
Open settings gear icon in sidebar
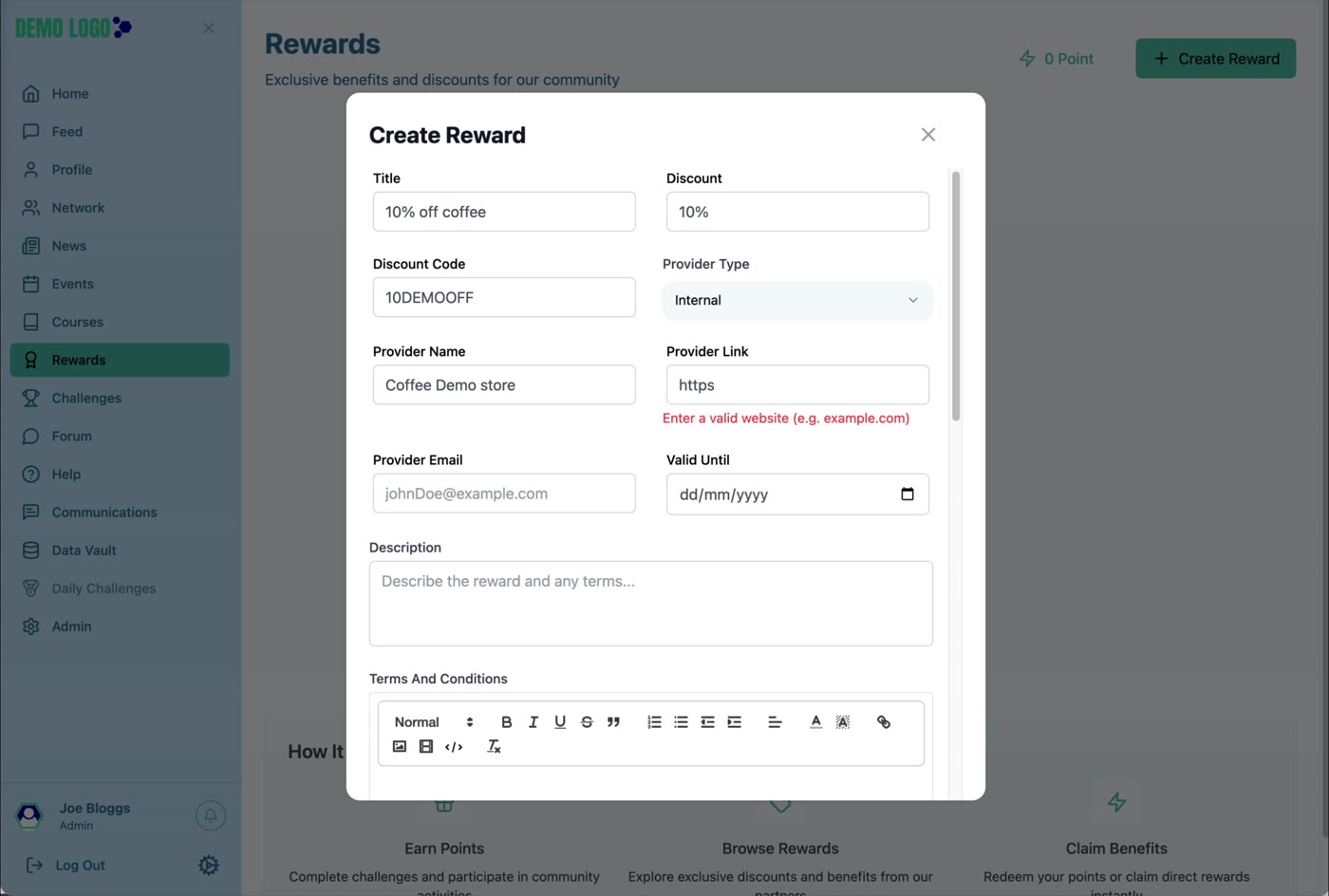pyautogui.click(x=209, y=865)
